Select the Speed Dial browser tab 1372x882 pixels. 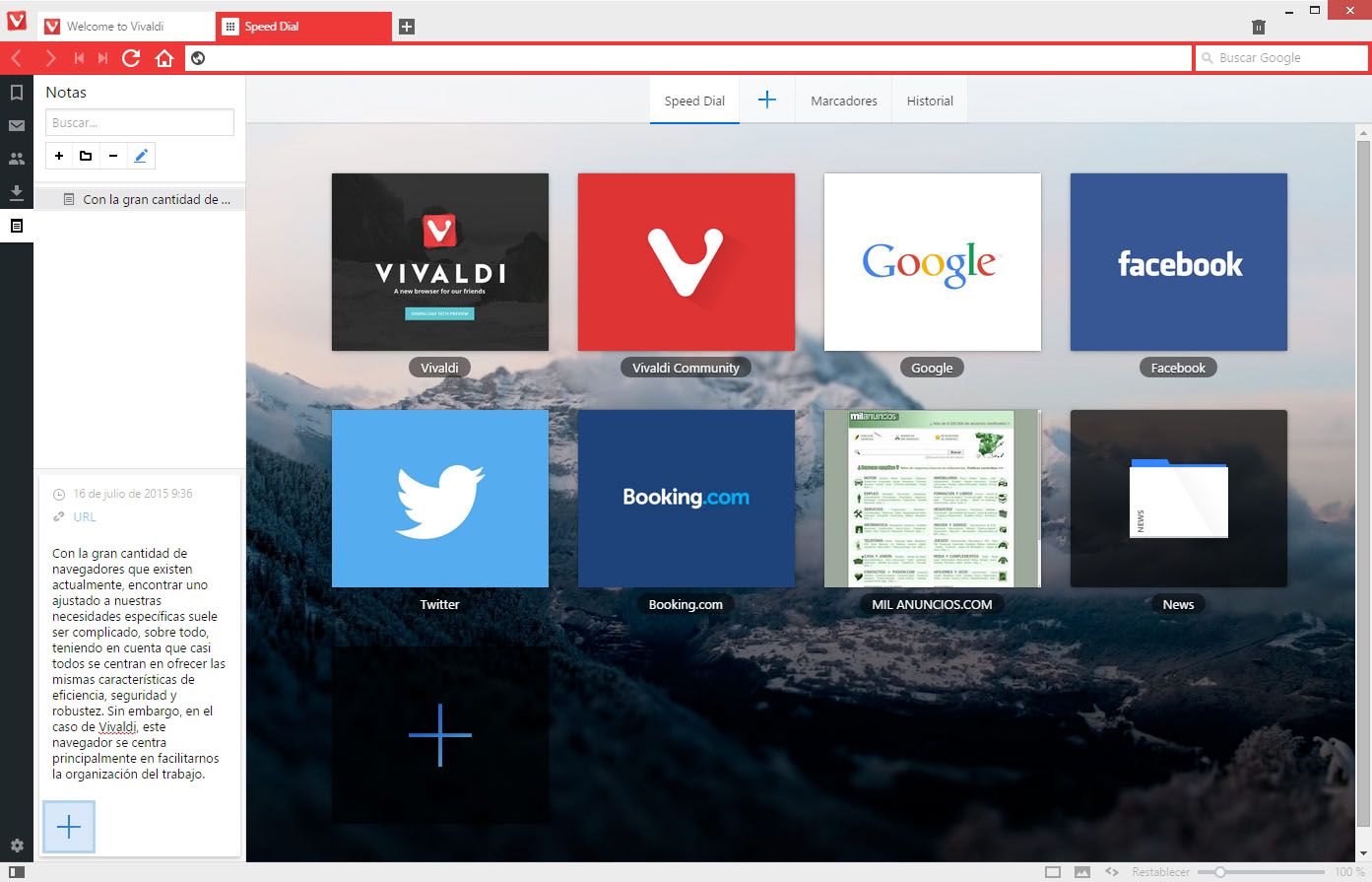coord(302,27)
